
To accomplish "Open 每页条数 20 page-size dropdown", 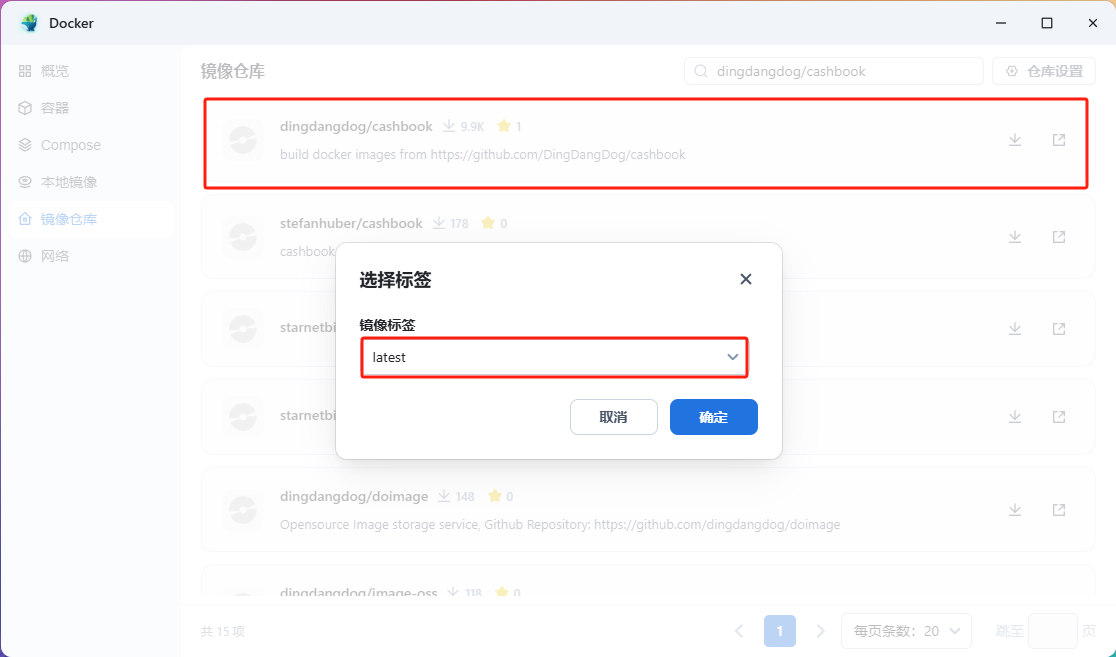I will coord(906,631).
